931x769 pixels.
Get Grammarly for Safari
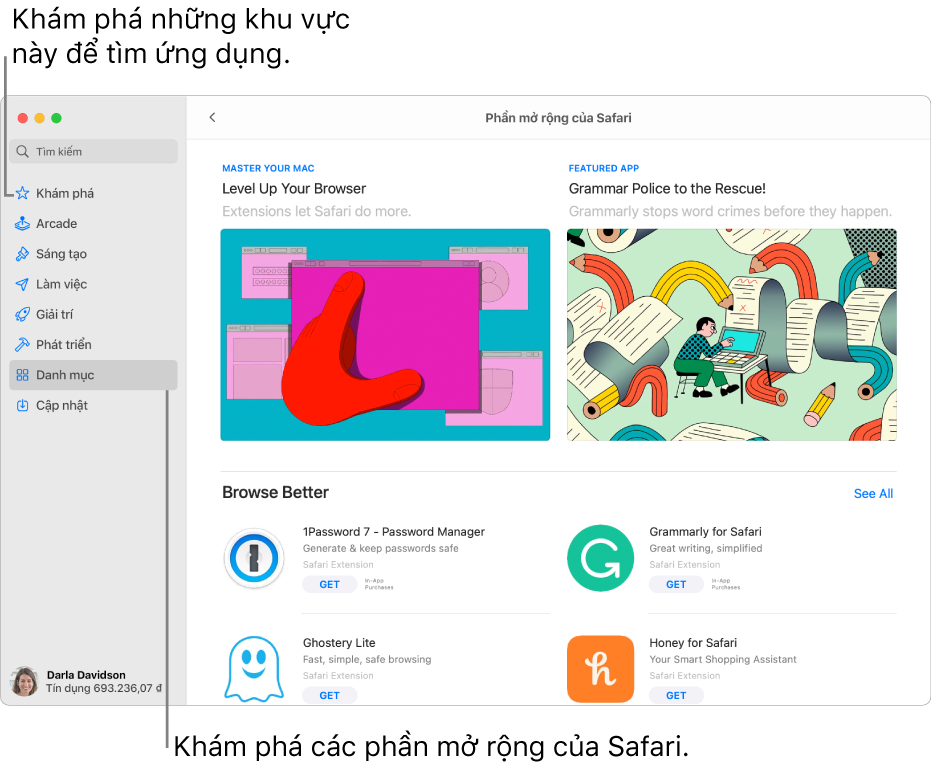tap(676, 584)
